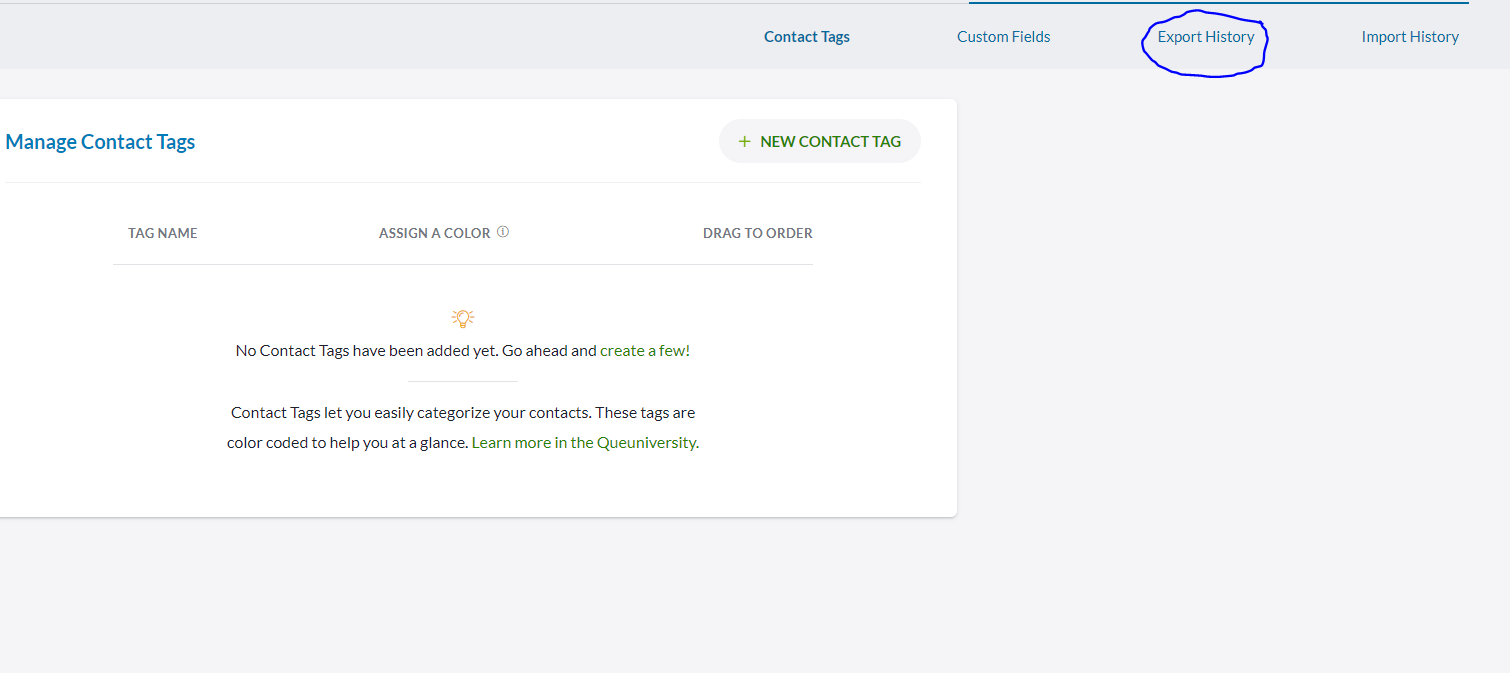This screenshot has height=673, width=1510.
Task: Click the "Contact Tags let you easily categorize" text
Action: pos(462,412)
